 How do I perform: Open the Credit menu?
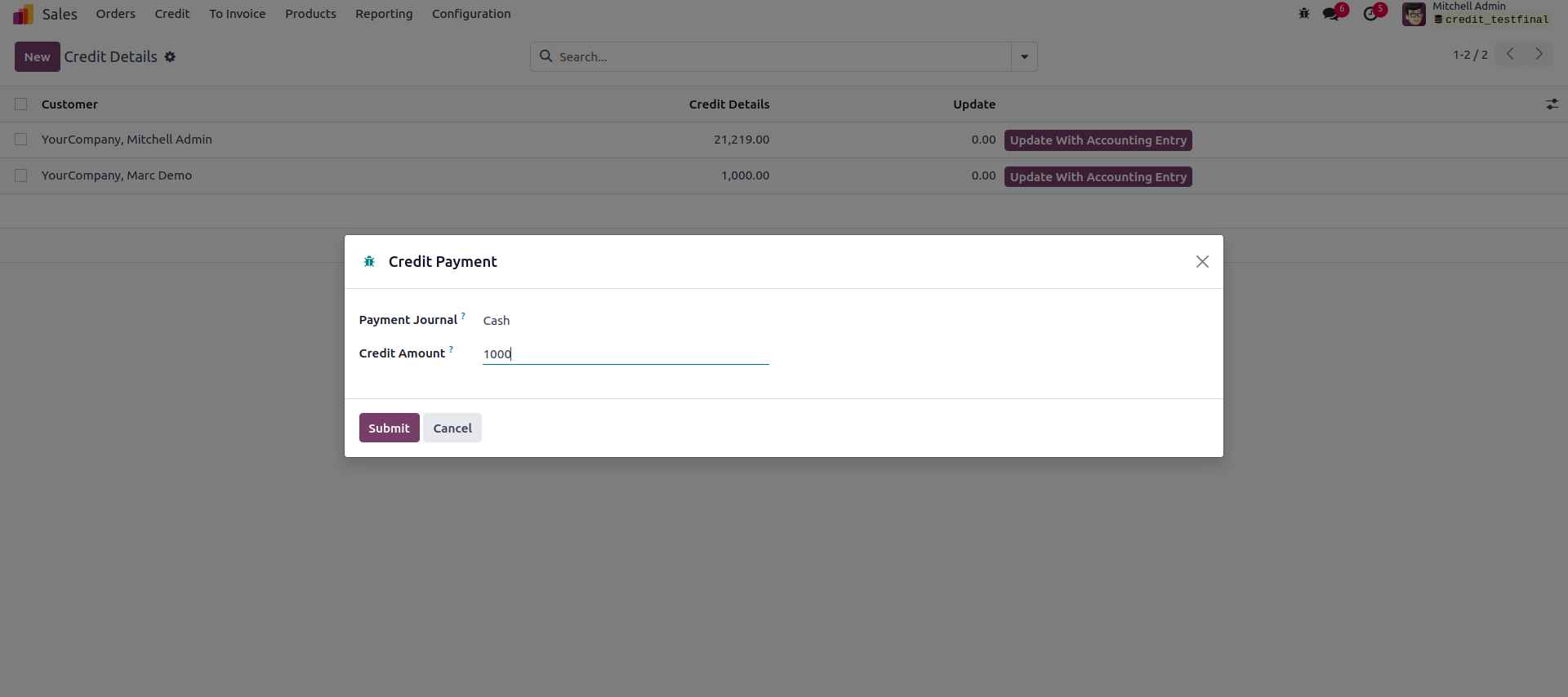click(172, 14)
